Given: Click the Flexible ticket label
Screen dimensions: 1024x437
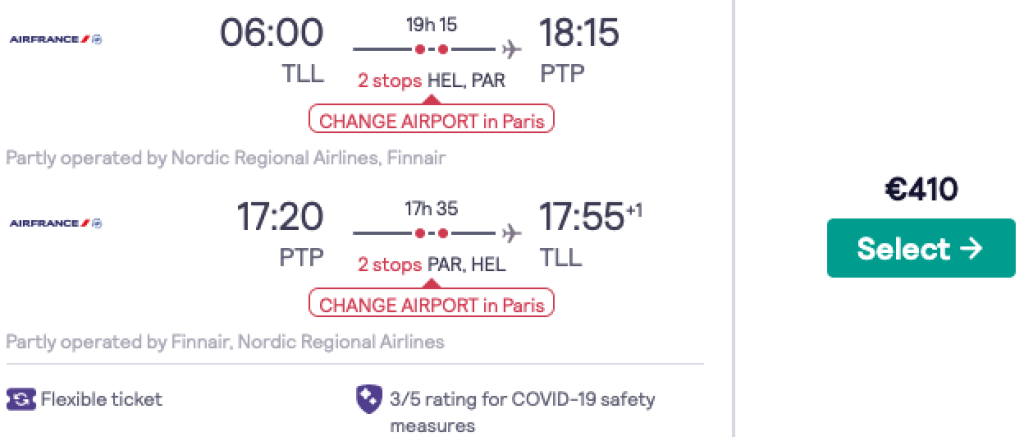Looking at the screenshot, I should coord(101,400).
